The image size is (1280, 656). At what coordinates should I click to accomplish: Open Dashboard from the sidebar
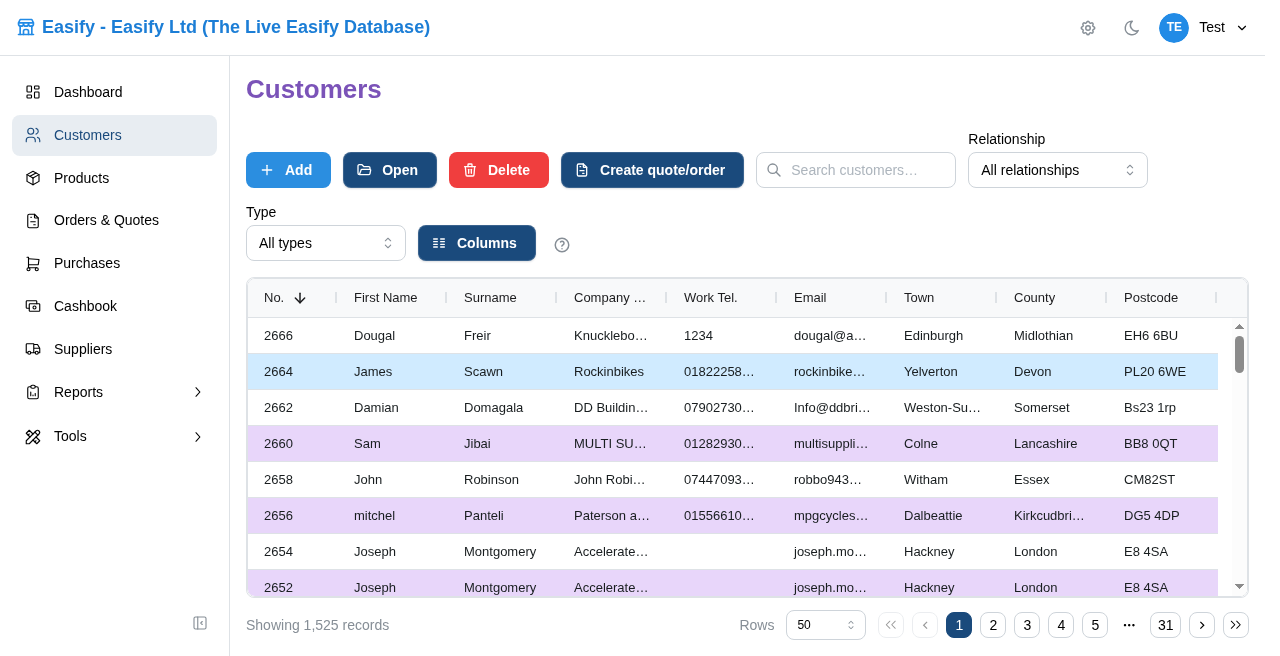click(114, 92)
